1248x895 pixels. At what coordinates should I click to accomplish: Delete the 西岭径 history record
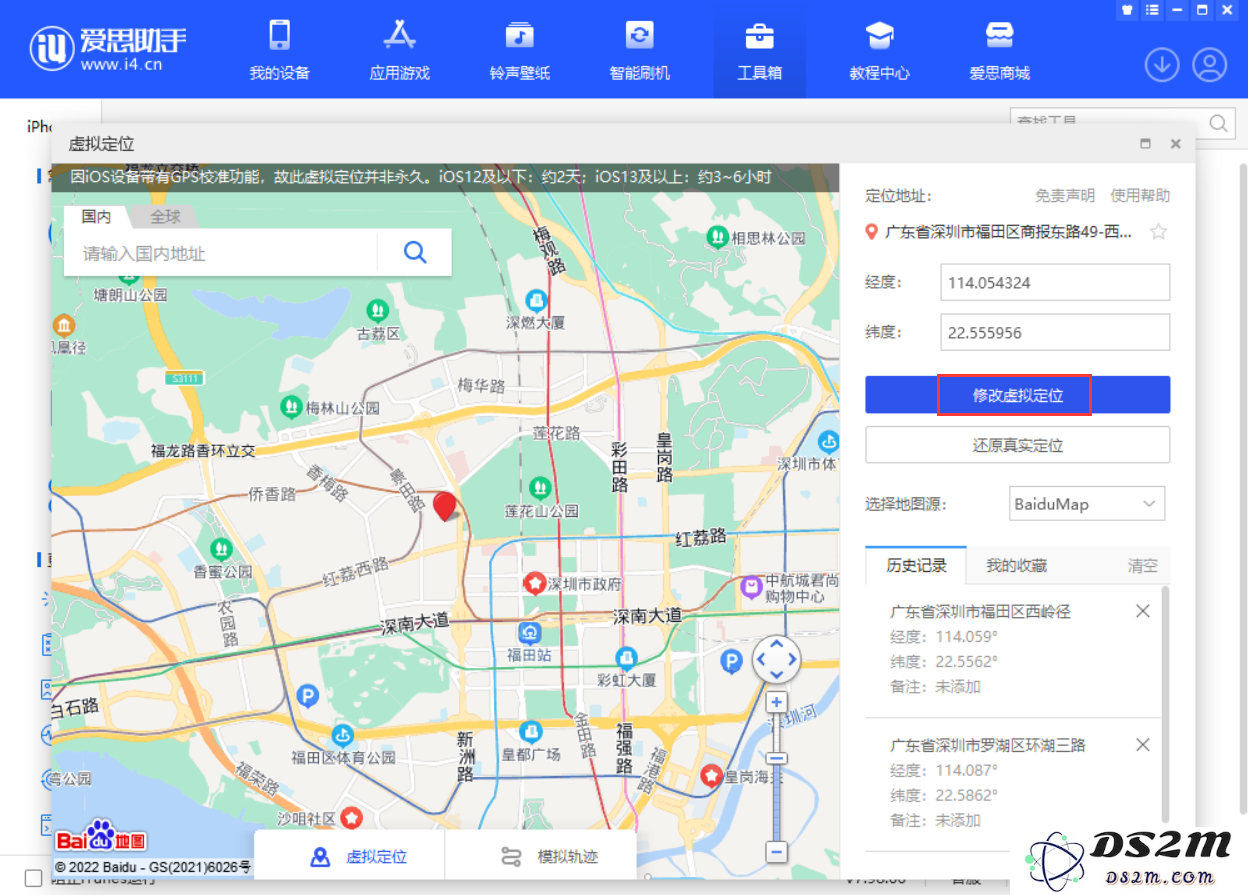click(1143, 611)
